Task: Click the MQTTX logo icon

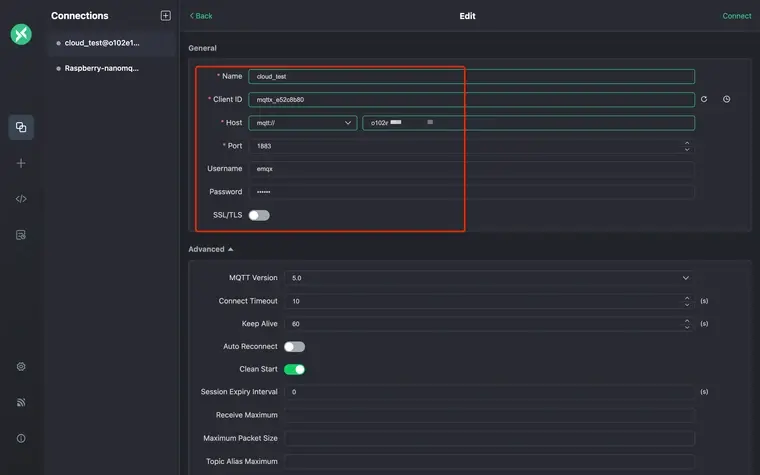Action: (21, 34)
